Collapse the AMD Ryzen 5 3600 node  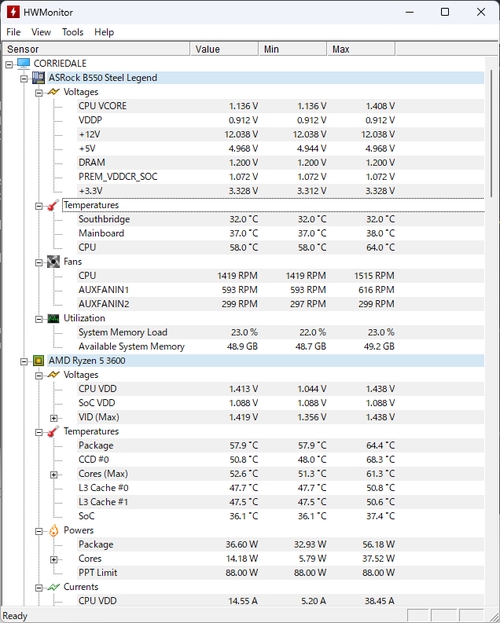pyautogui.click(x=24, y=362)
